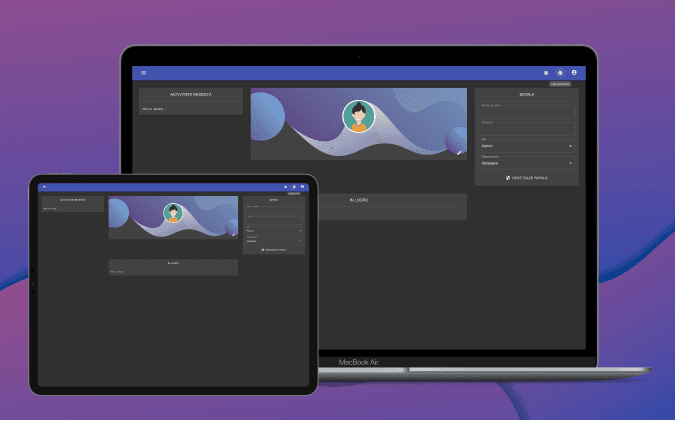Click the first text field in laptop Detalii panel
The width and height of the screenshot is (676, 421).
[526, 112]
